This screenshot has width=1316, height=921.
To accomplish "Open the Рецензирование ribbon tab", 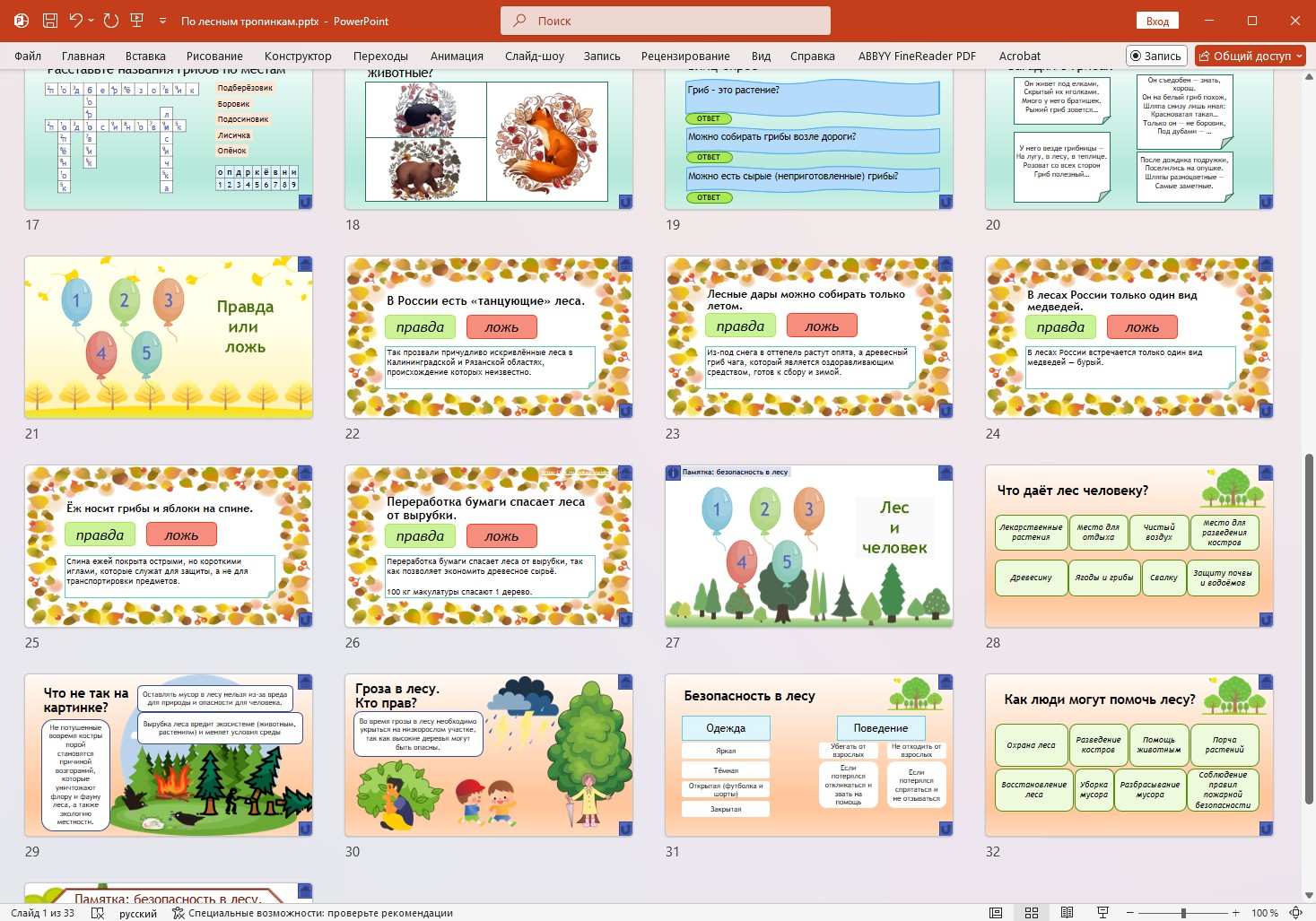I will pos(685,56).
